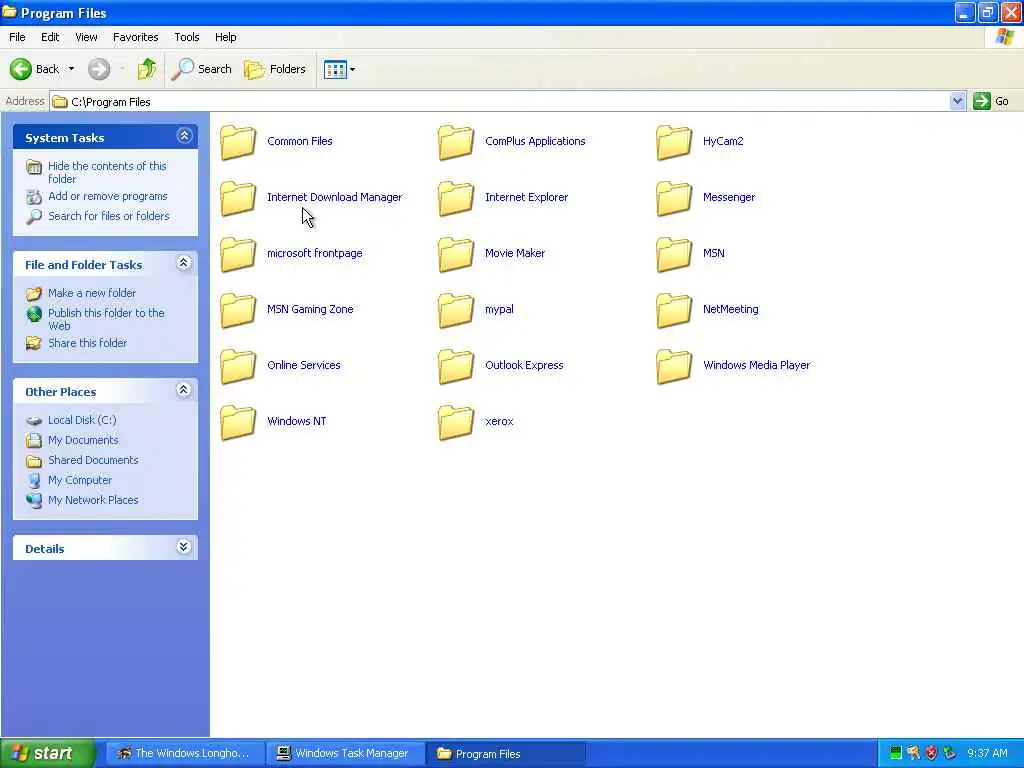Click Add or remove programs link
Screen dimensions: 1024x768
click(108, 196)
